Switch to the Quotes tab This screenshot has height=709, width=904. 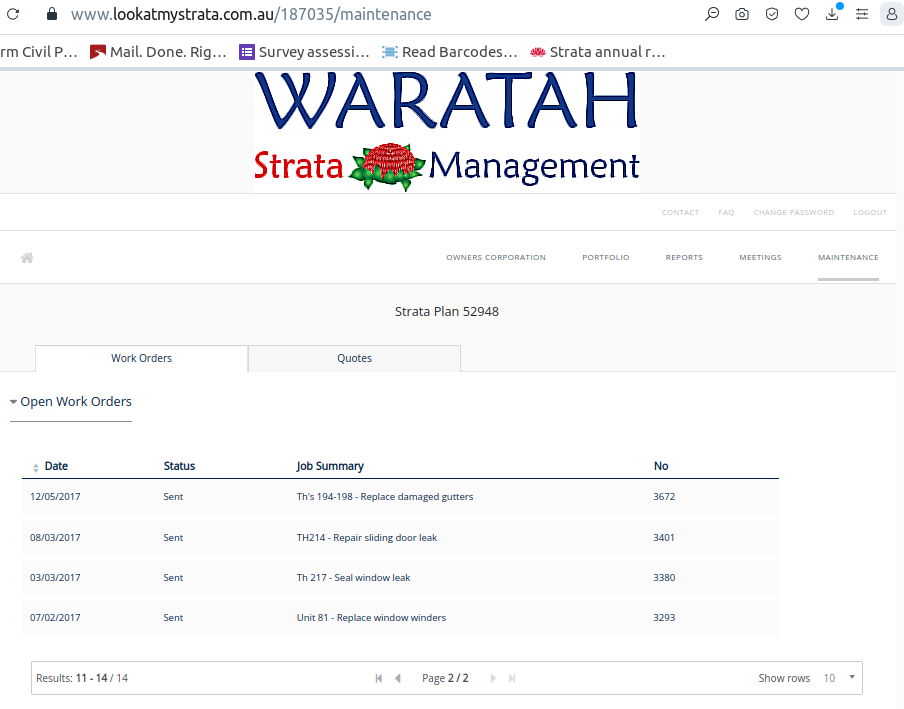click(x=355, y=359)
